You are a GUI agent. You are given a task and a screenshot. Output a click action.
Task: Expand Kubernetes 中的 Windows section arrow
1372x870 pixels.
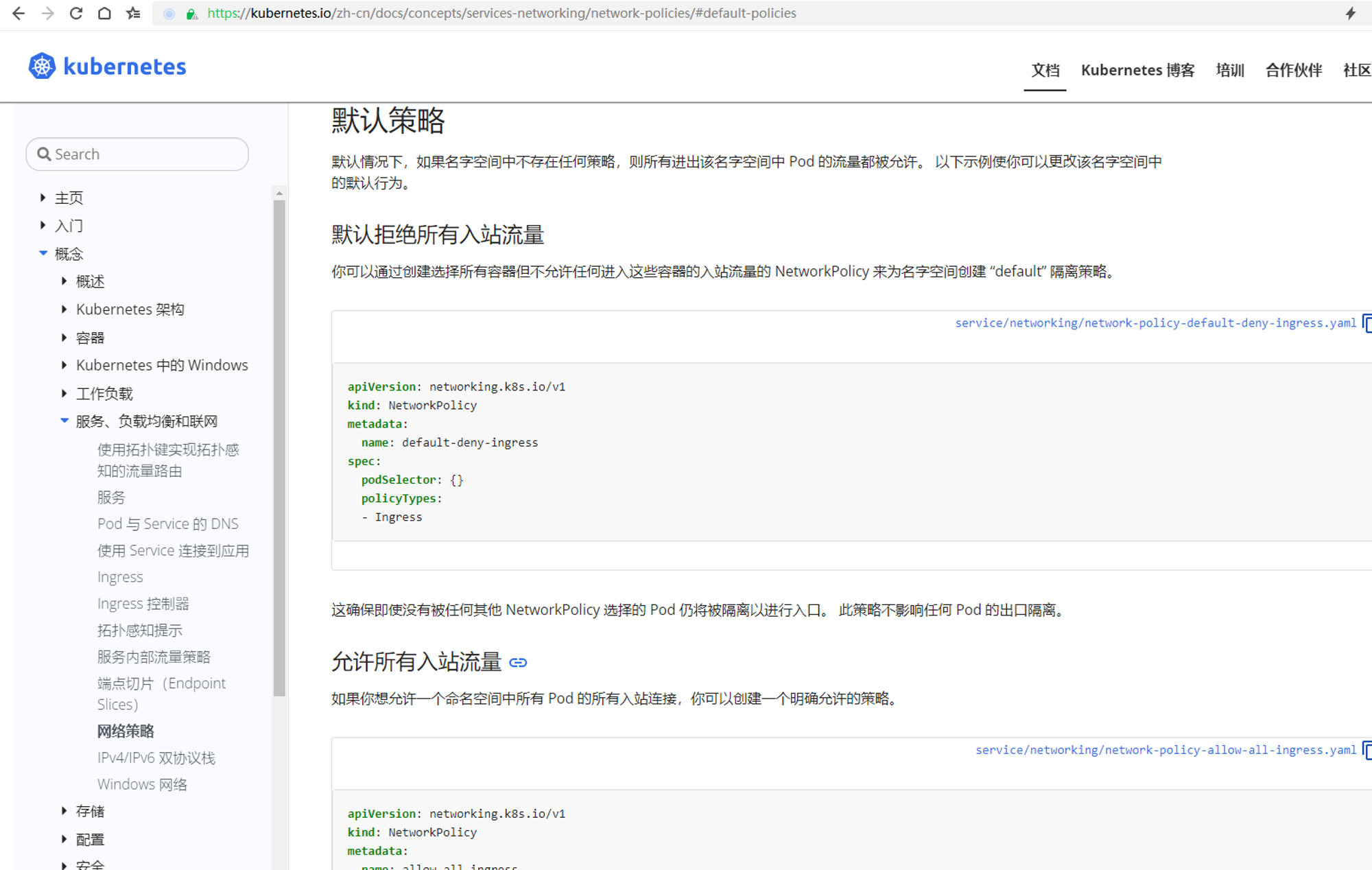point(64,365)
